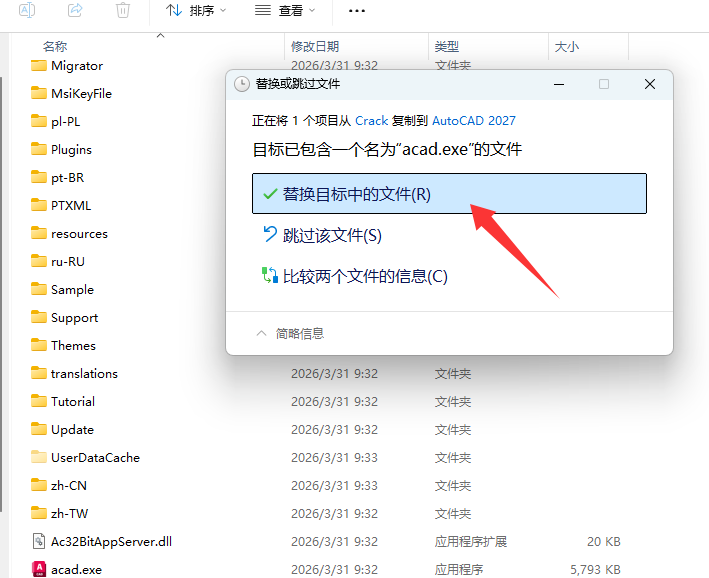Click the 20 KB size value
The image size is (709, 578).
[604, 542]
